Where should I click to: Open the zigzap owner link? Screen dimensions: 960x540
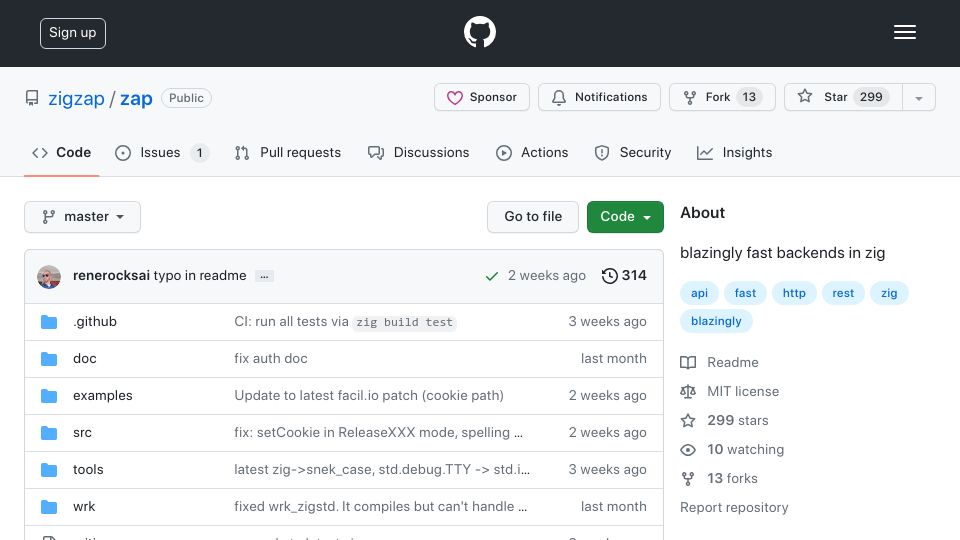(77, 99)
